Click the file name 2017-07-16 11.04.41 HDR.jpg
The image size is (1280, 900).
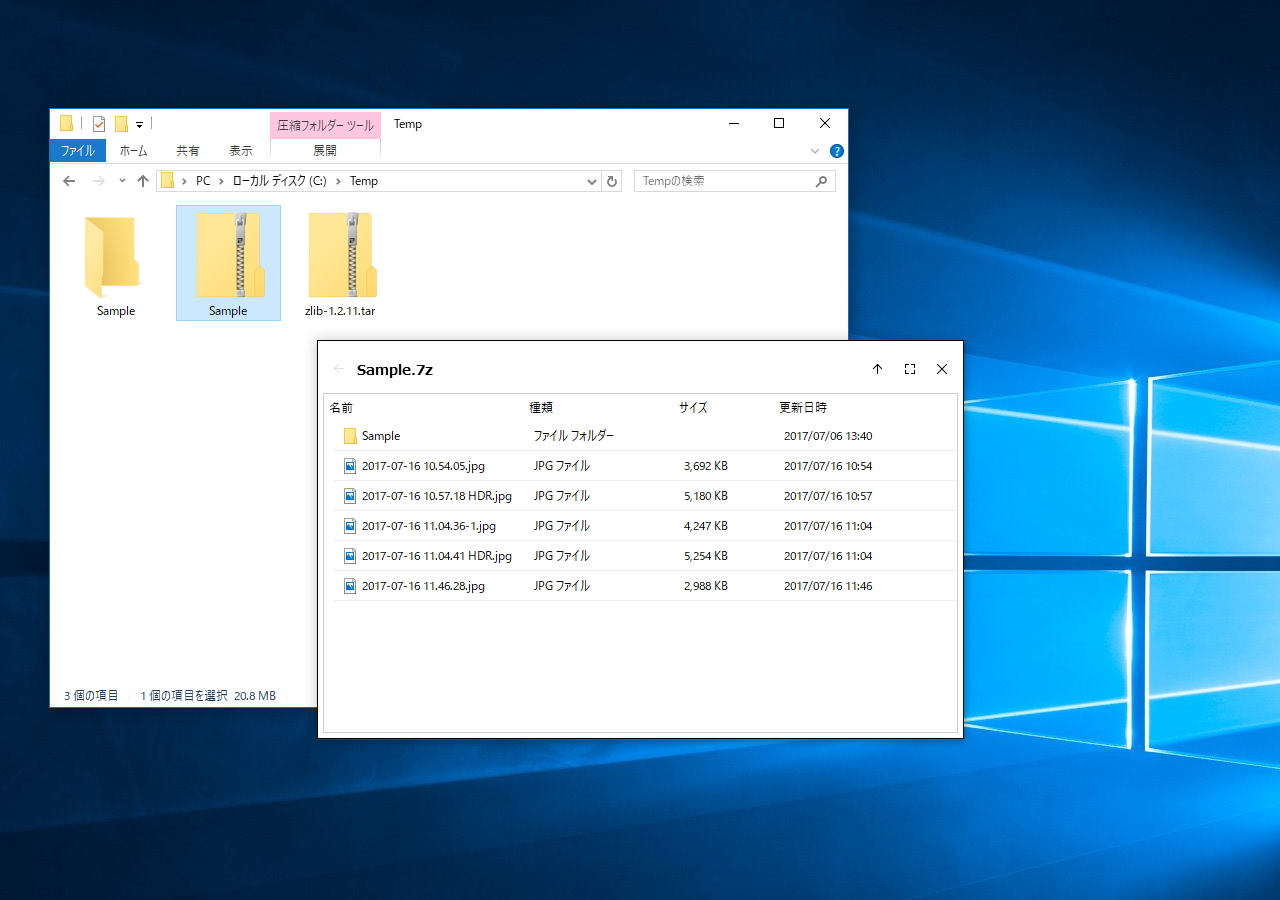437,556
